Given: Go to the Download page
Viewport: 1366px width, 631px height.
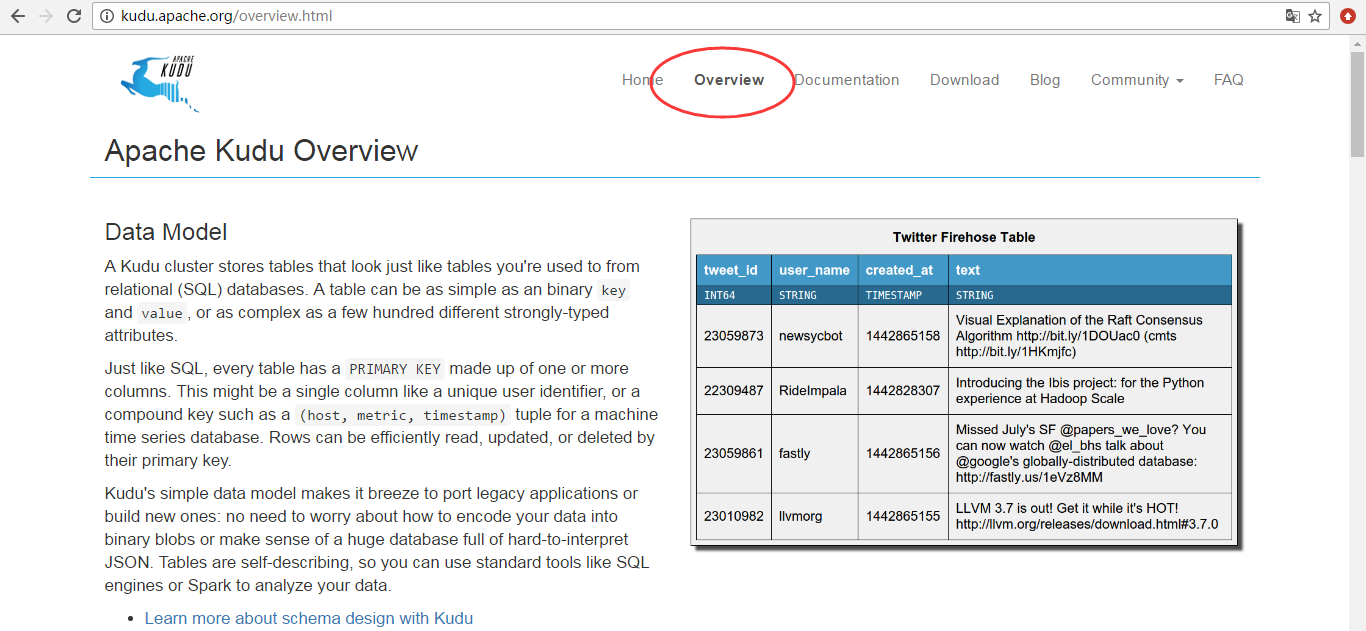Looking at the screenshot, I should (x=964, y=80).
